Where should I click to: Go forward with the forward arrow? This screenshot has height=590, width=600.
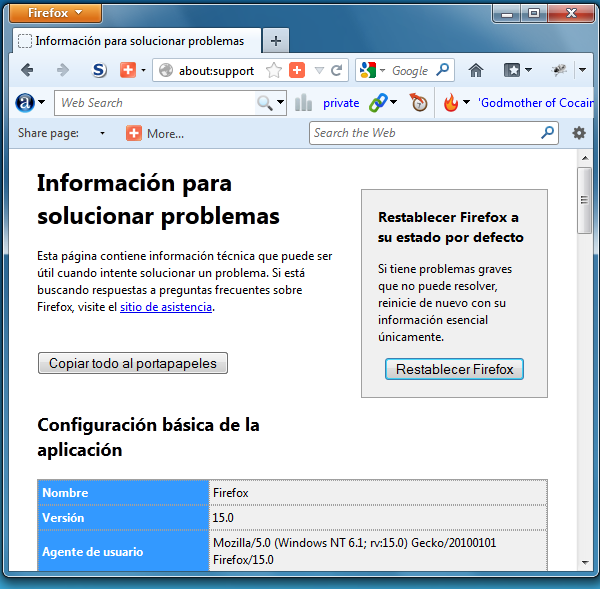[x=62, y=70]
